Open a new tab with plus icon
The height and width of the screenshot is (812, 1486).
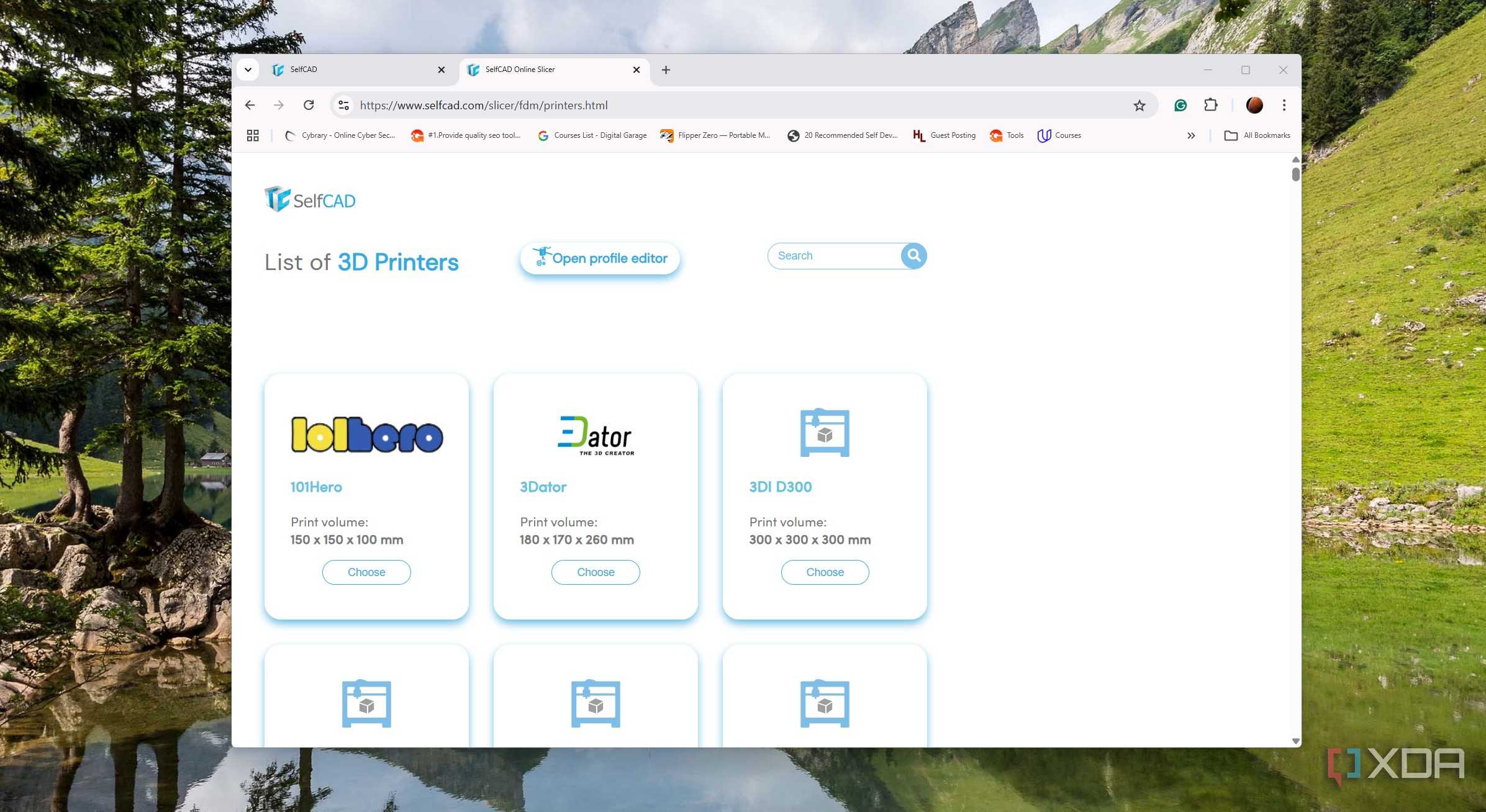[x=666, y=70]
